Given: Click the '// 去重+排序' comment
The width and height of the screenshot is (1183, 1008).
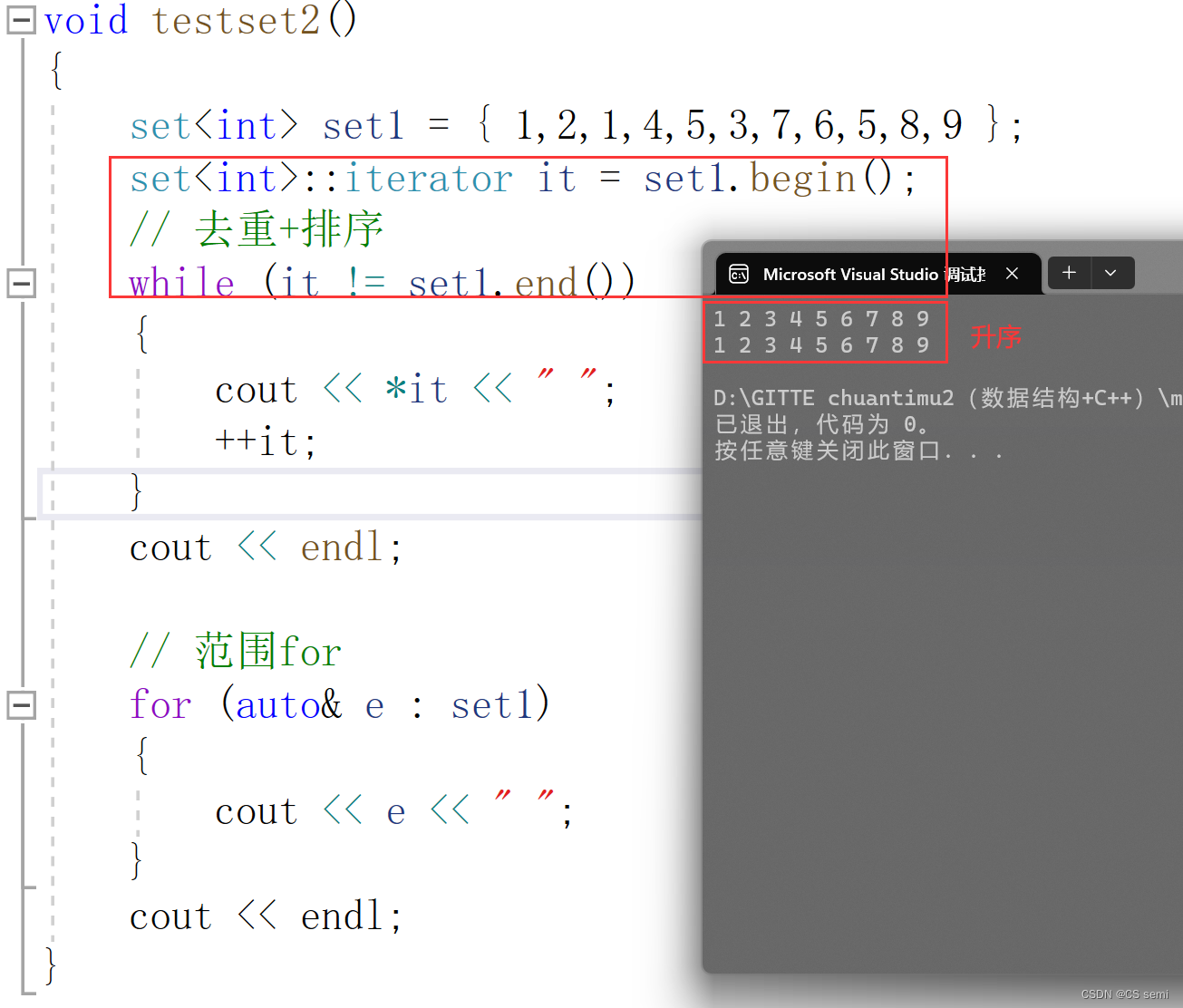Looking at the screenshot, I should [257, 229].
